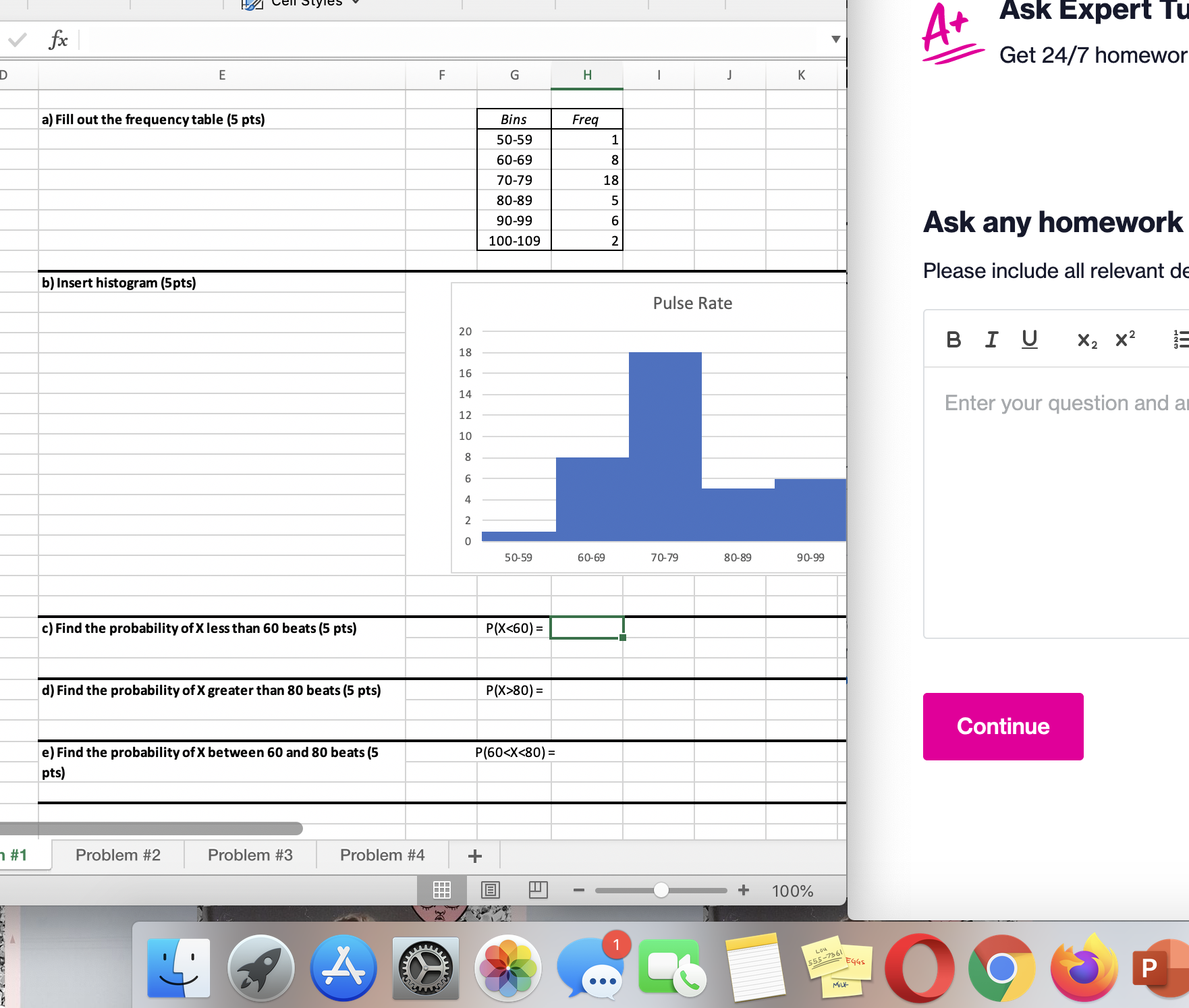Viewport: 1189px width, 1008px height.
Task: Adjust the zoom slider in the status bar
Action: pyautogui.click(x=661, y=891)
